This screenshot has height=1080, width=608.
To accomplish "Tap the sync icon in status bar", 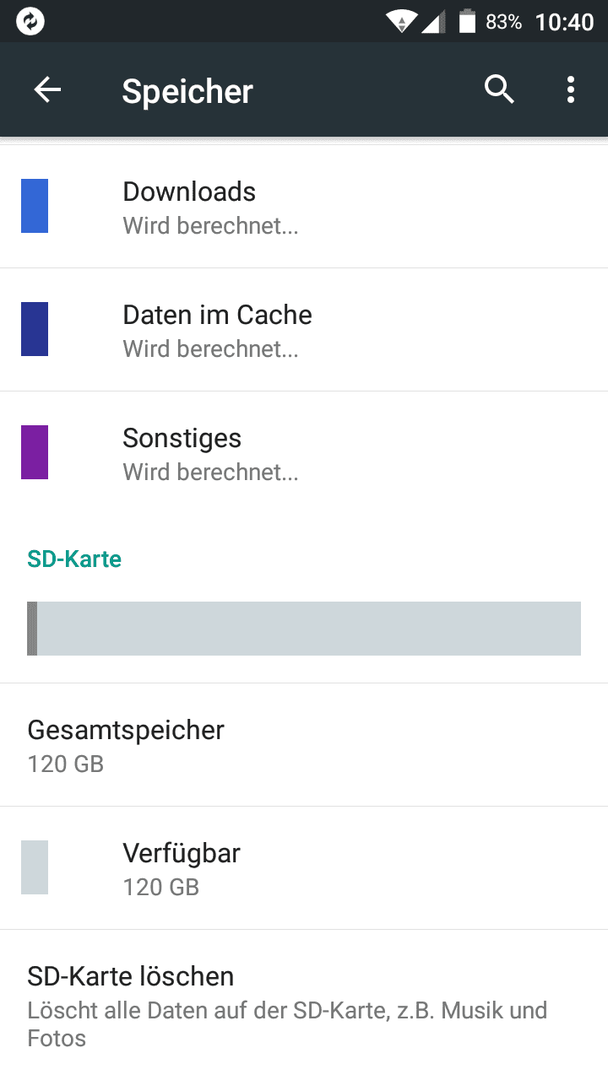I will [x=30, y=21].
